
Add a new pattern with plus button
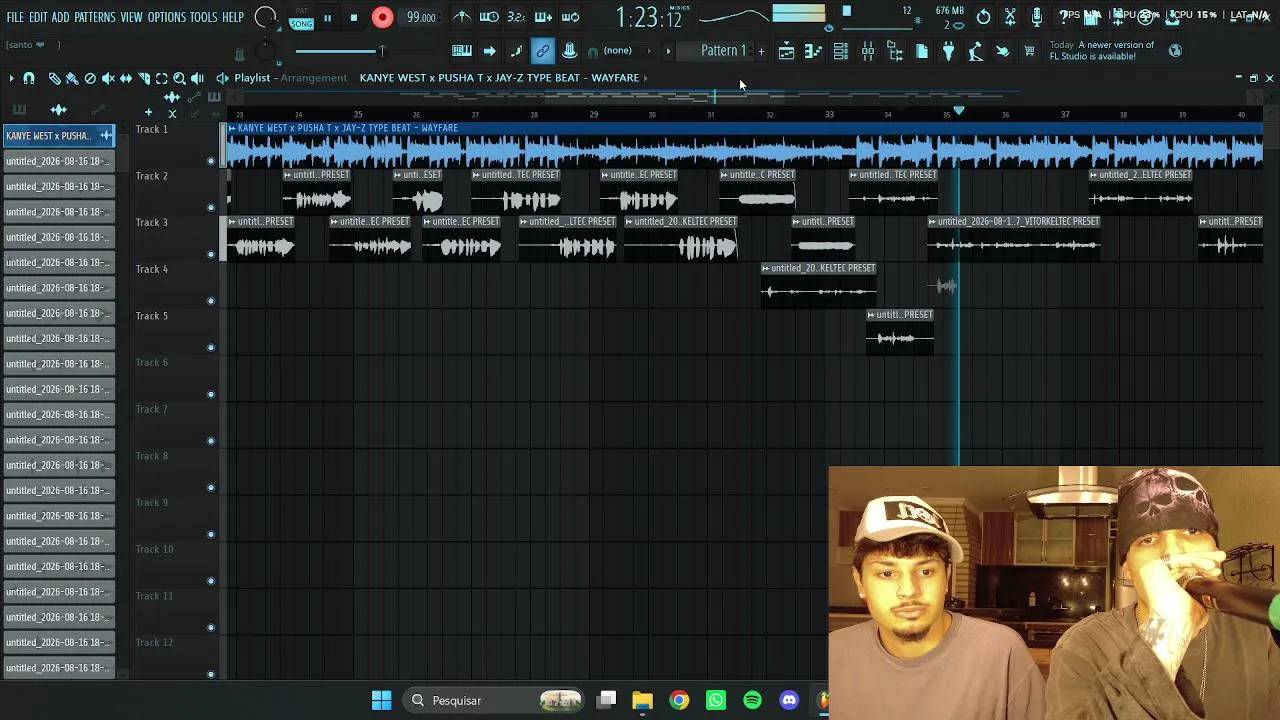(761, 51)
